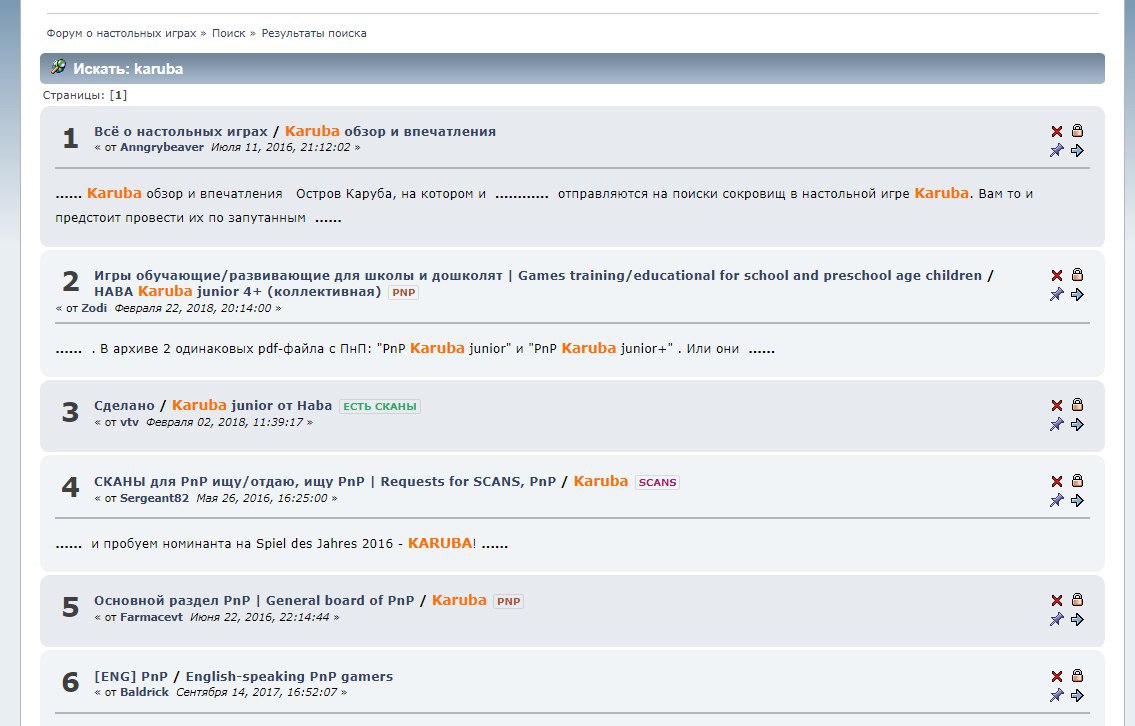Select page 1 in 'Страницы'
The height and width of the screenshot is (726, 1135).
(x=118, y=95)
